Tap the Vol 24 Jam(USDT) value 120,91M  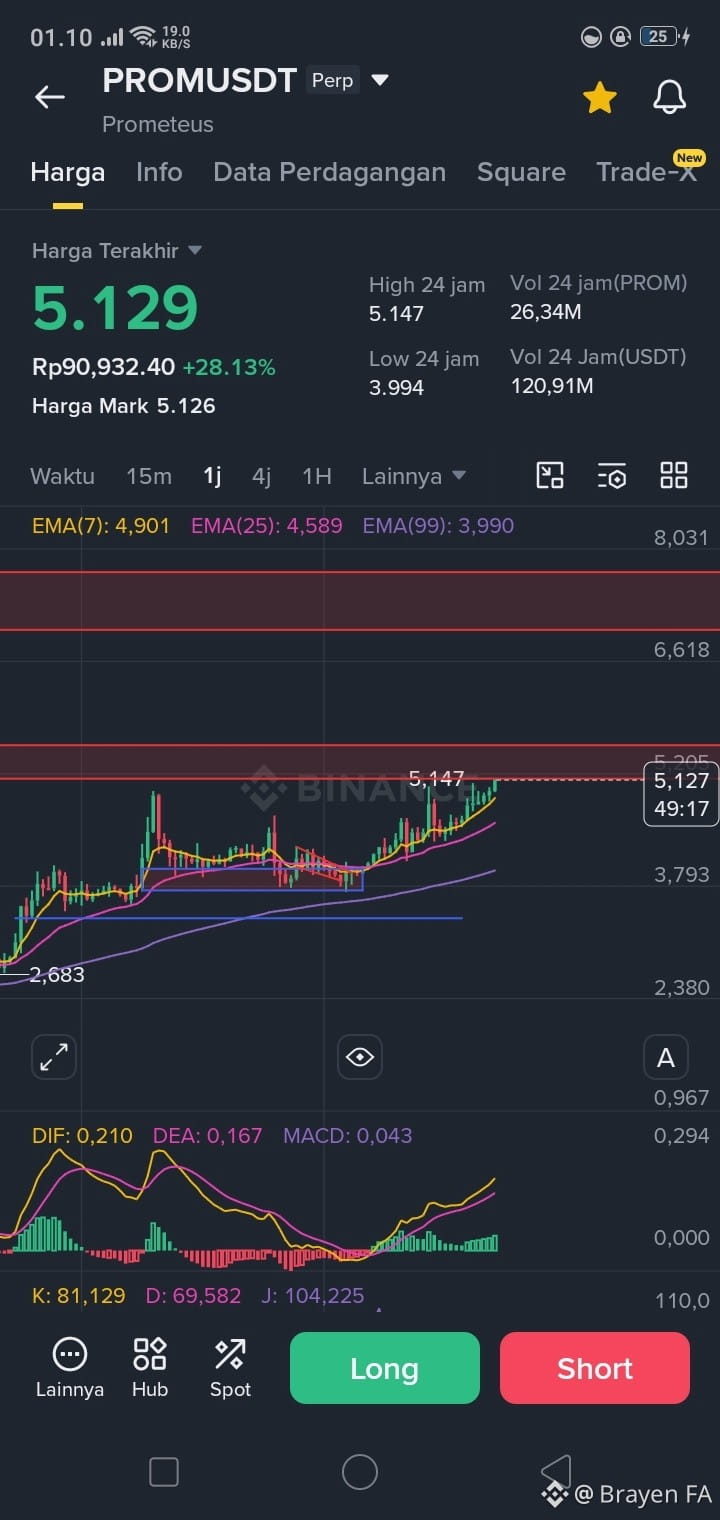click(552, 385)
